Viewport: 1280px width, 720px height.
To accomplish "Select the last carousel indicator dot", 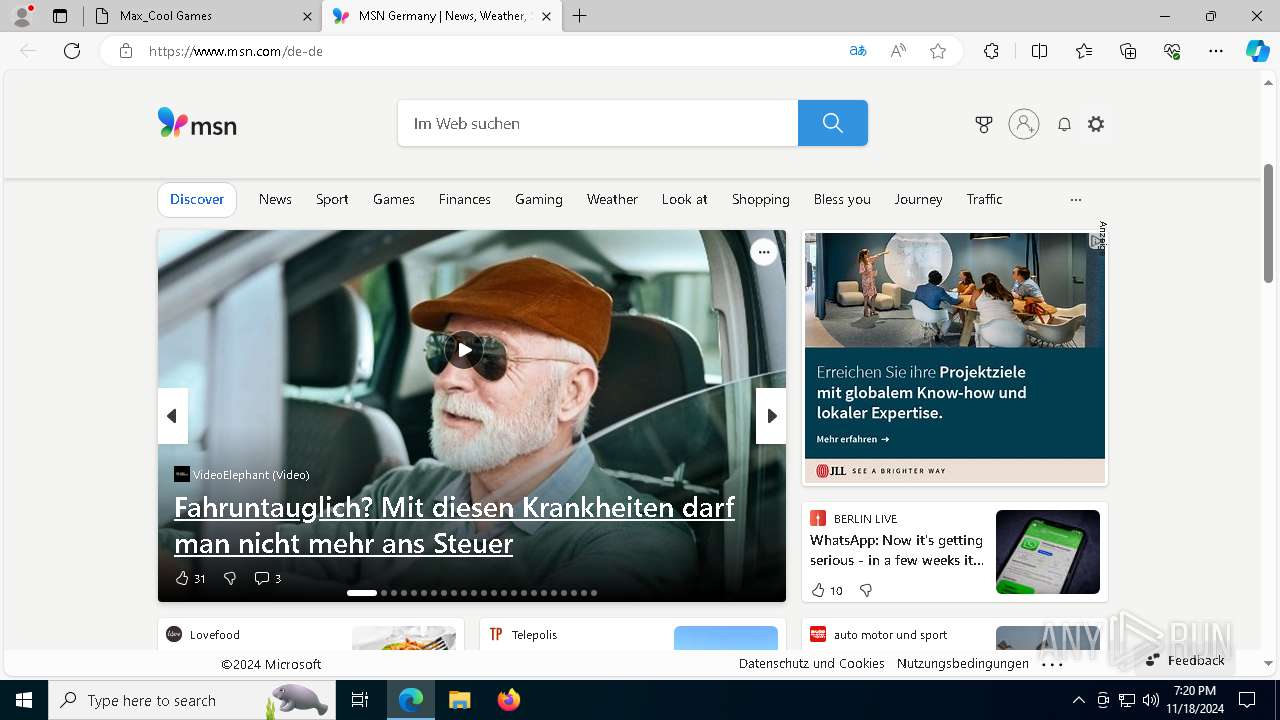I will [x=594, y=593].
